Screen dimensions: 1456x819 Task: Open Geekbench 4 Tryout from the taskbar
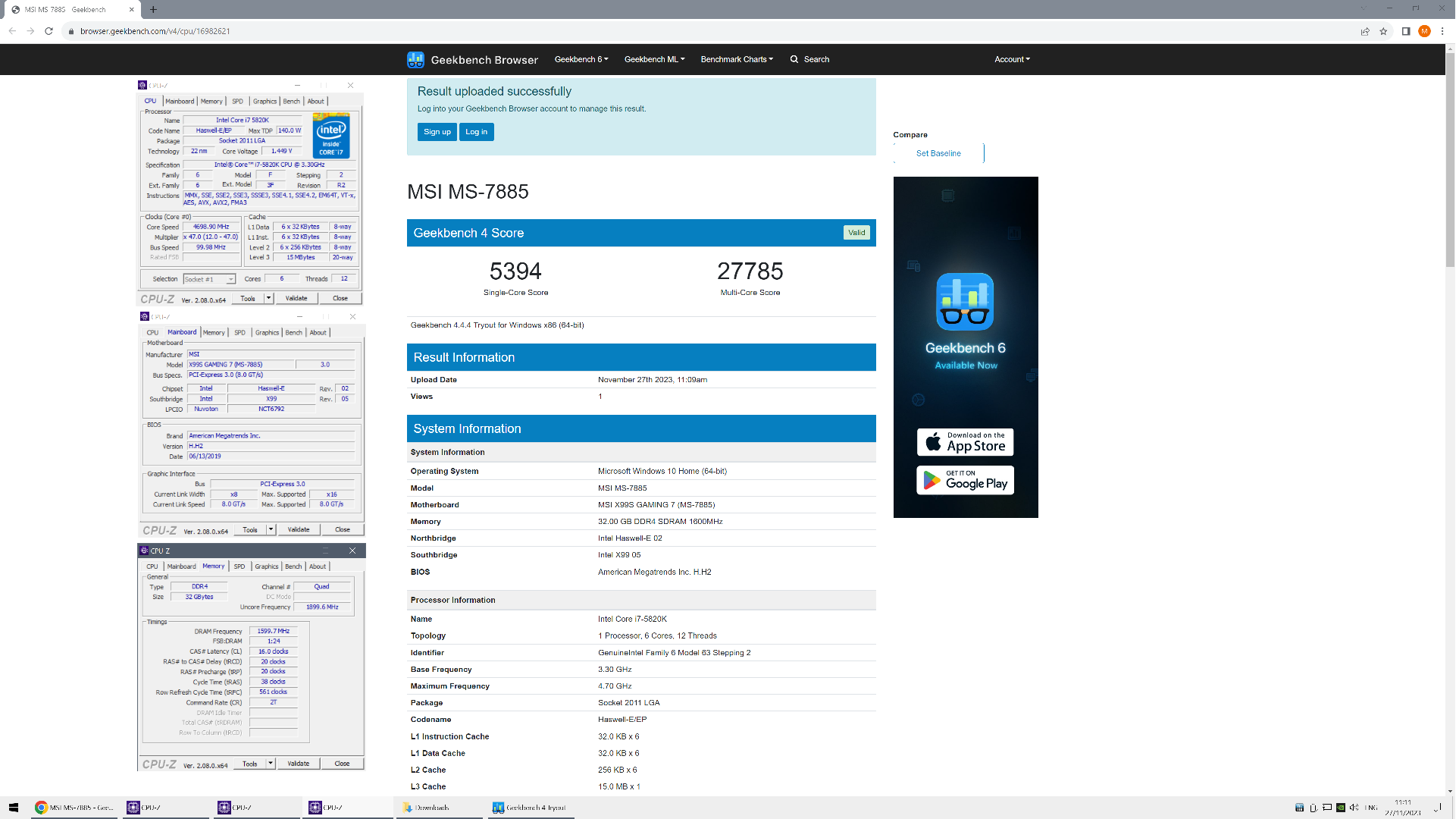pos(529,808)
